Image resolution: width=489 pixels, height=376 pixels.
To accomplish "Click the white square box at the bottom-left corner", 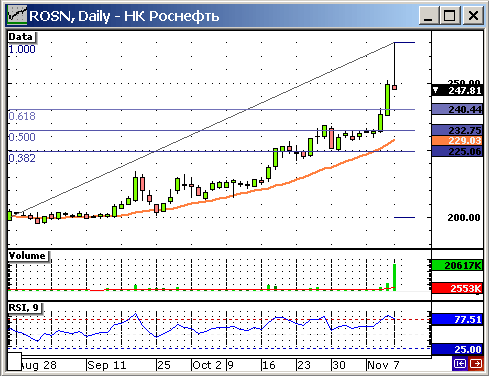I will [x=15, y=362].
